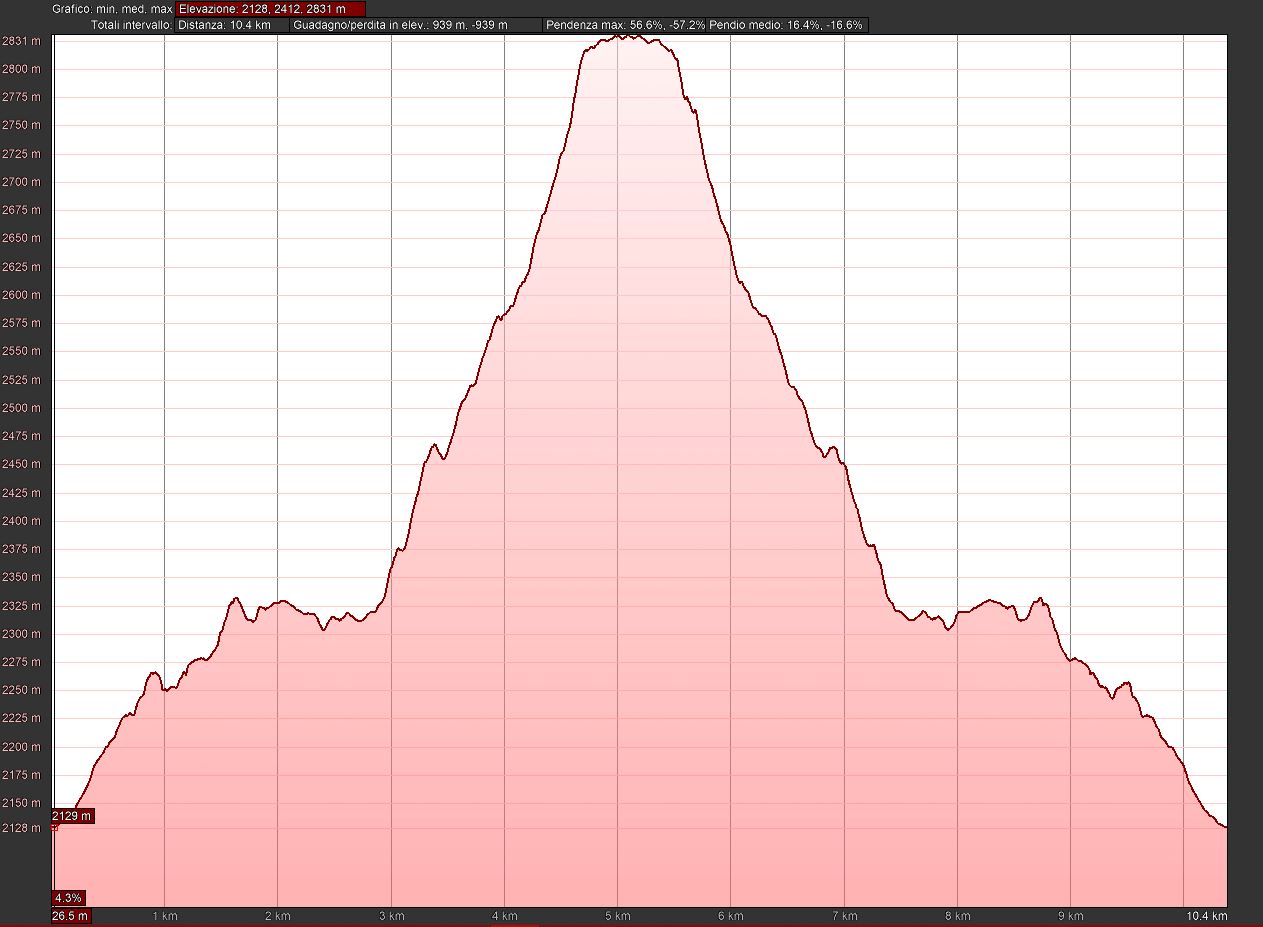Click the 2129 m elevation readout tag

[72, 816]
